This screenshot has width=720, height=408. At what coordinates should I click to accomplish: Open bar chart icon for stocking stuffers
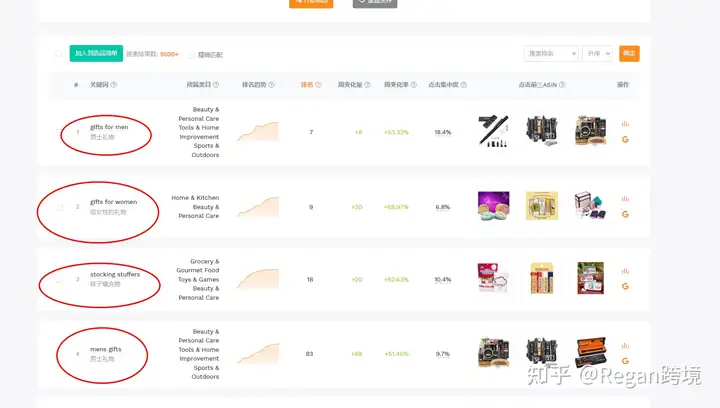pos(625,271)
